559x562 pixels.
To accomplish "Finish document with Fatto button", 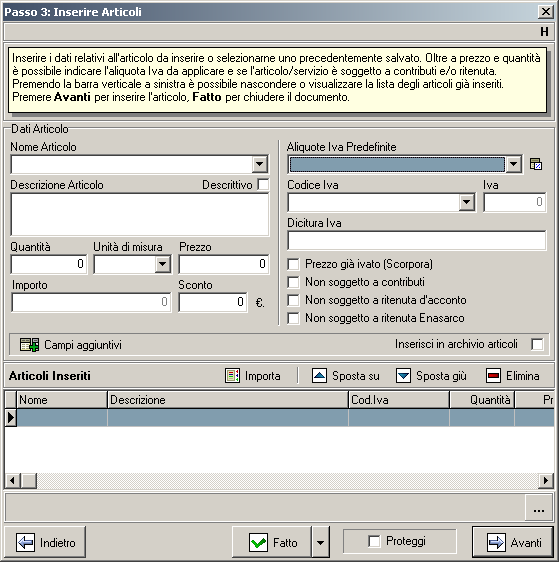I will 272,542.
